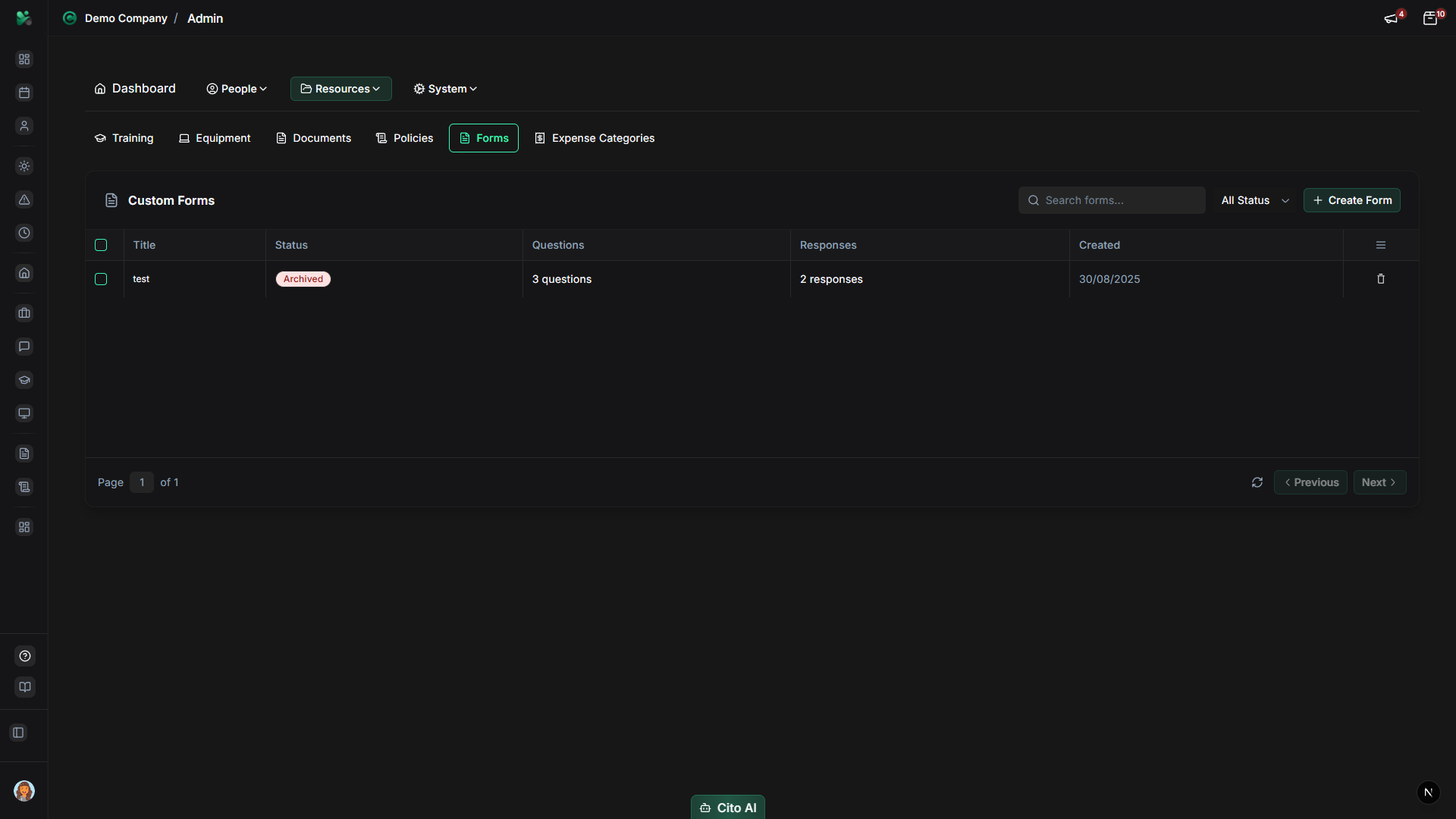The image size is (1456, 819).
Task: Open the System dropdown menu
Action: tap(445, 89)
